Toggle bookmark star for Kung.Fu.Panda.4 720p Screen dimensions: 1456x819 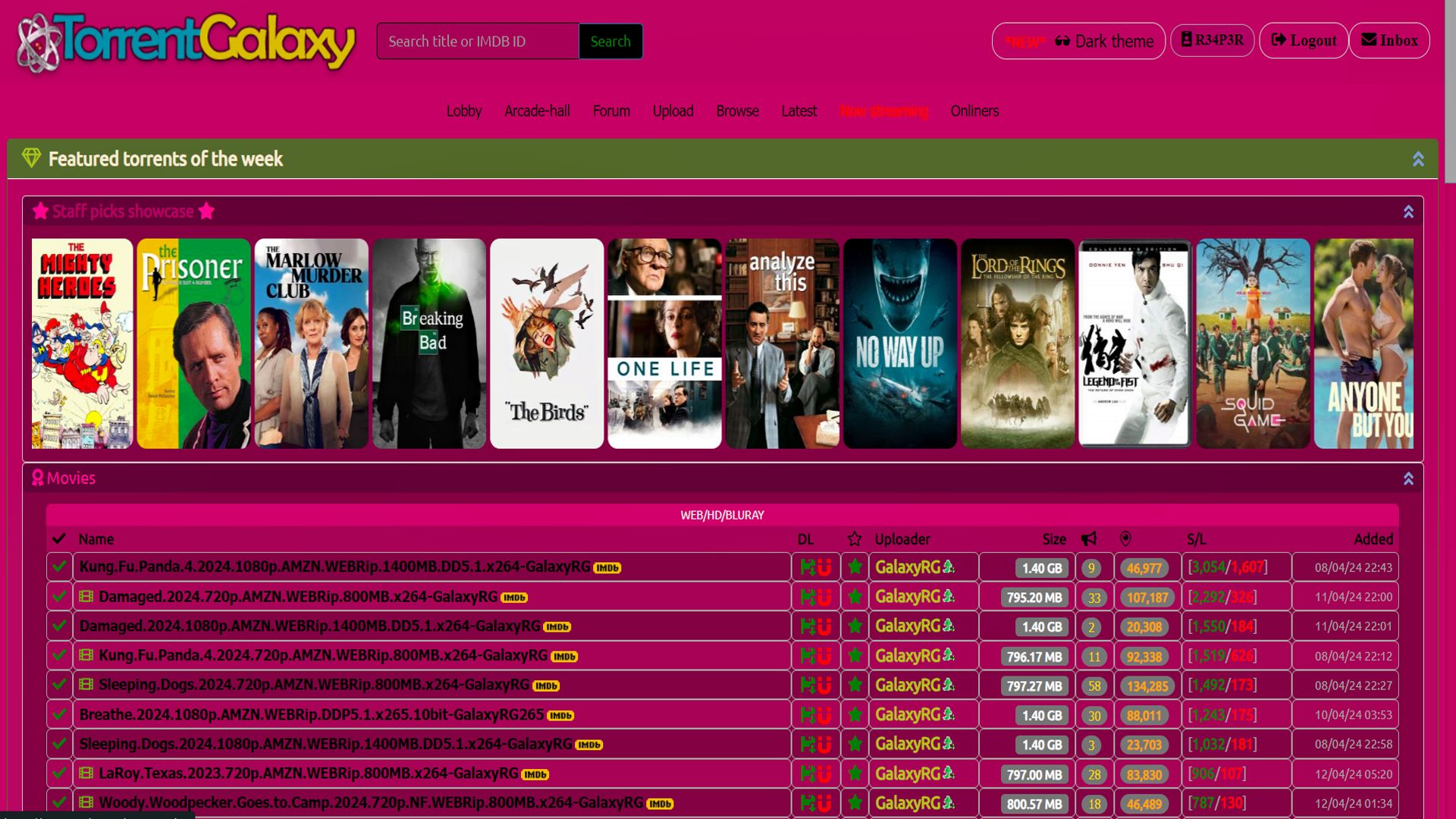click(x=855, y=656)
